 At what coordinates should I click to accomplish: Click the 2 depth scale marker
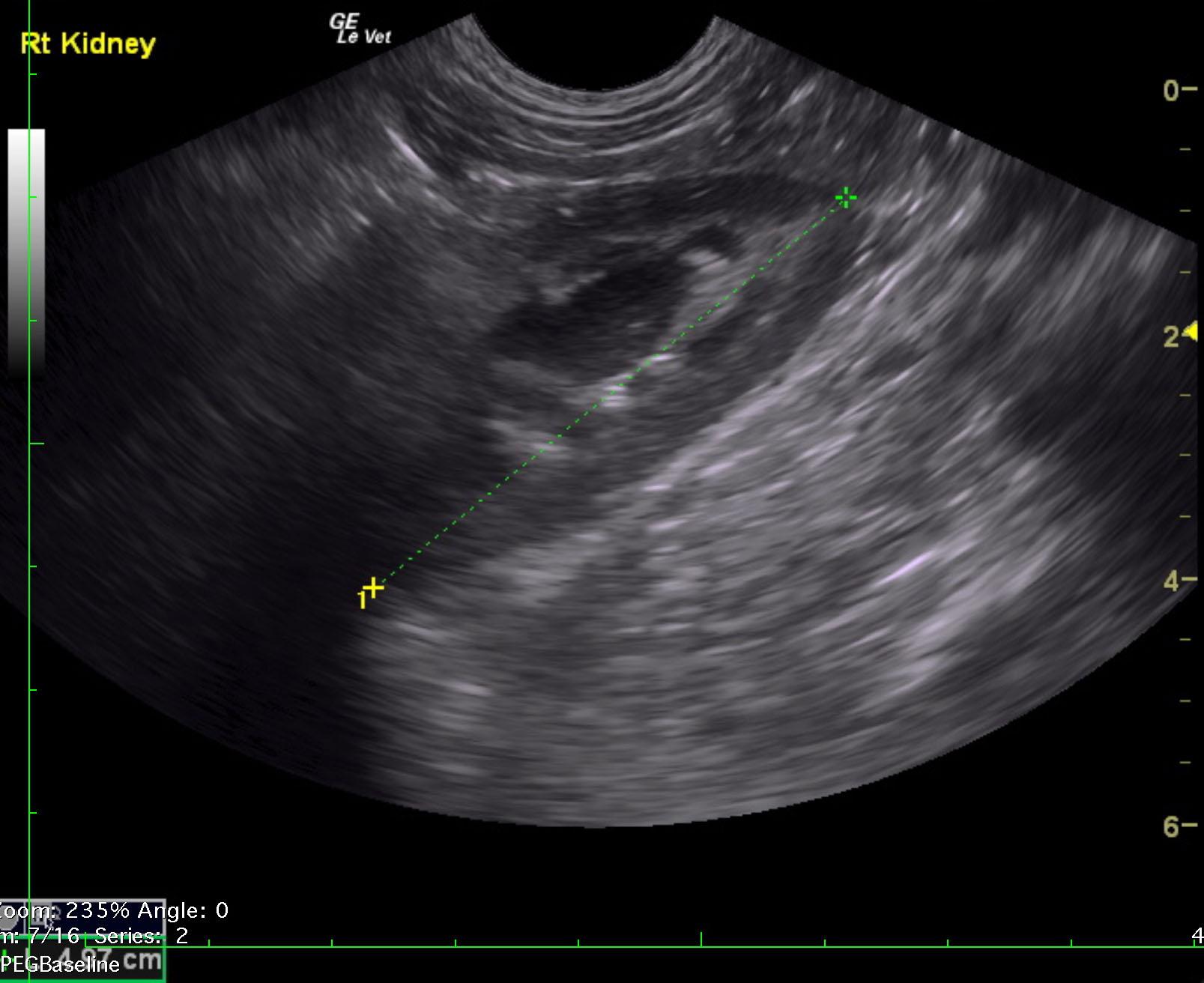[x=1171, y=336]
